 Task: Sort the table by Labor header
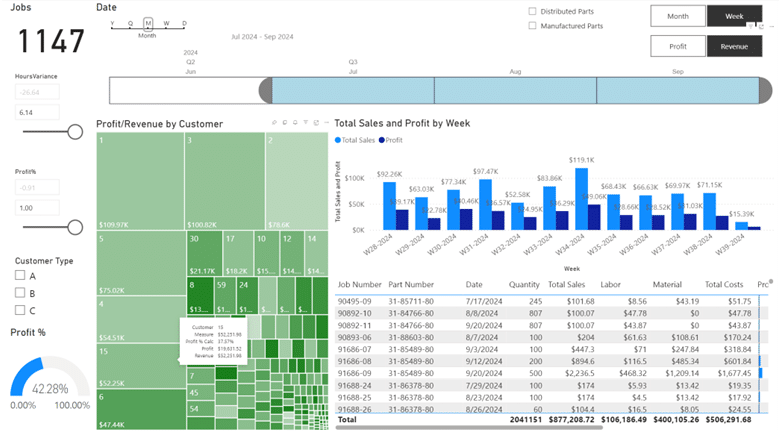coord(610,285)
